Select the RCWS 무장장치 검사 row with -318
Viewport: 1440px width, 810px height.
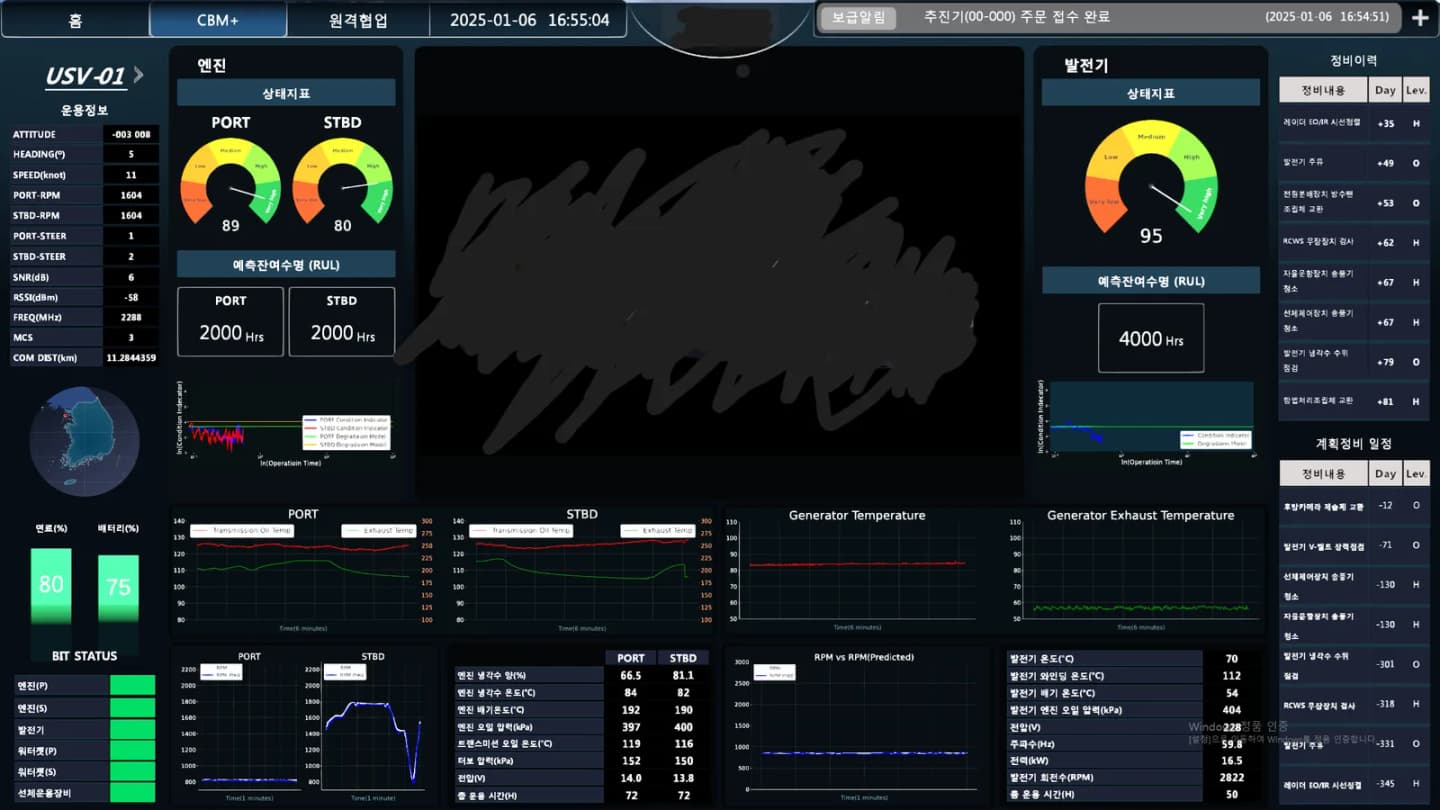[1355, 704]
